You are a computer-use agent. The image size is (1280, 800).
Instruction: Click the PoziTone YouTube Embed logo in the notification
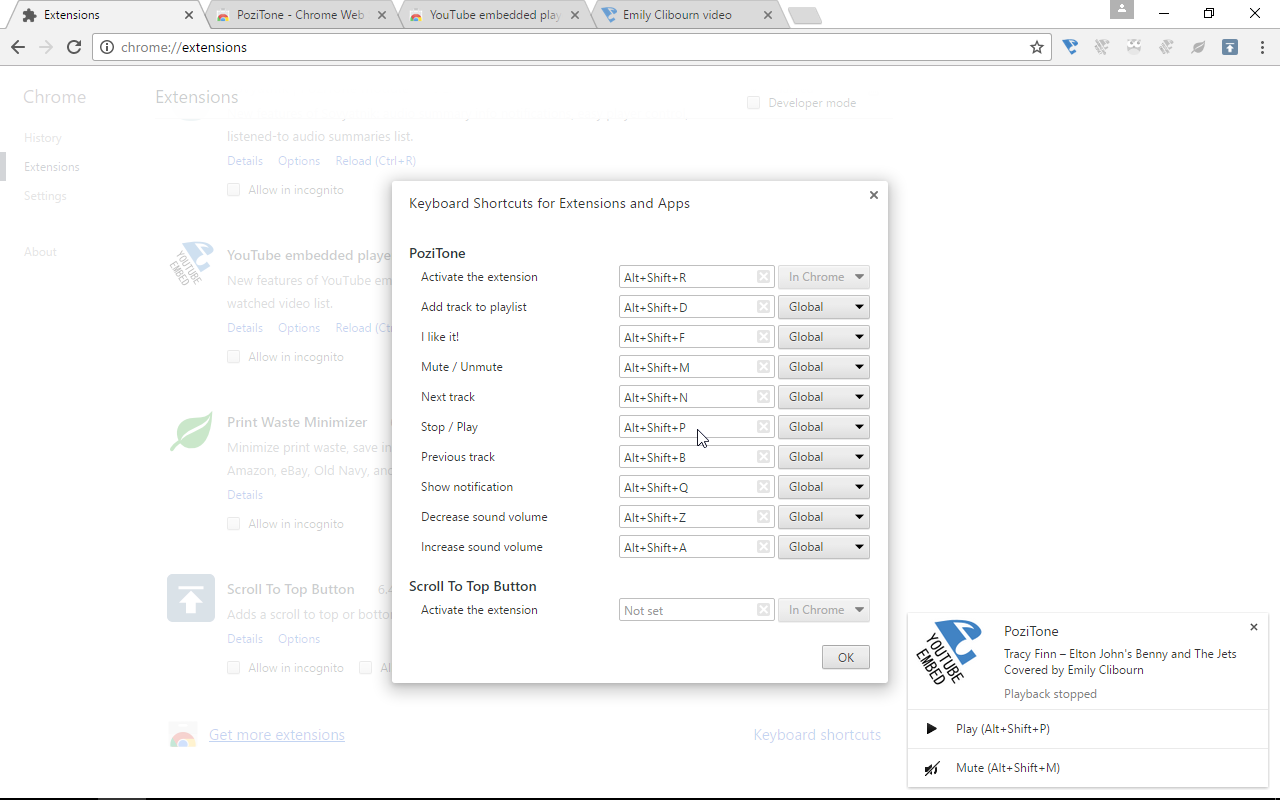pyautogui.click(x=949, y=652)
